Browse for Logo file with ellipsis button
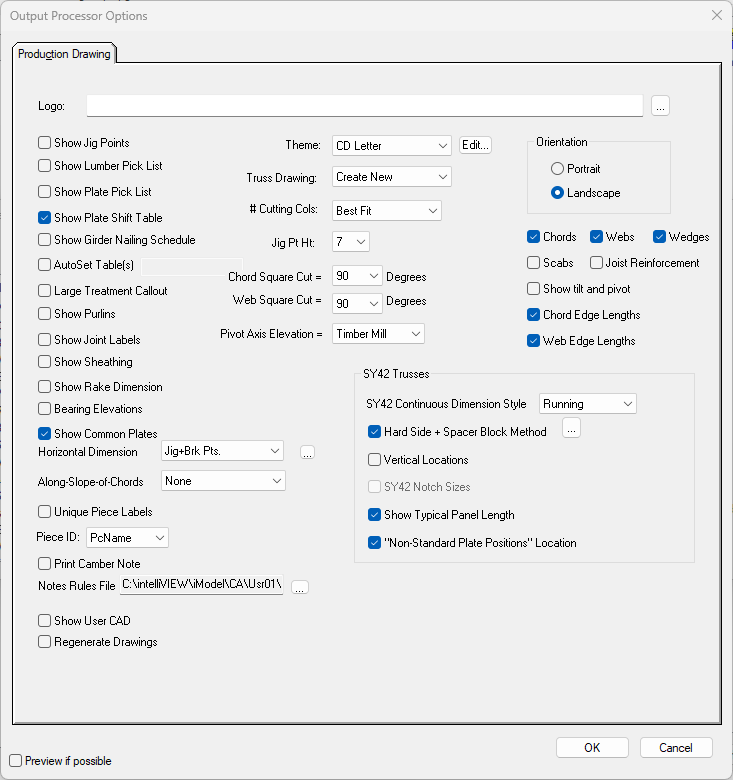The width and height of the screenshot is (733, 780). (660, 106)
